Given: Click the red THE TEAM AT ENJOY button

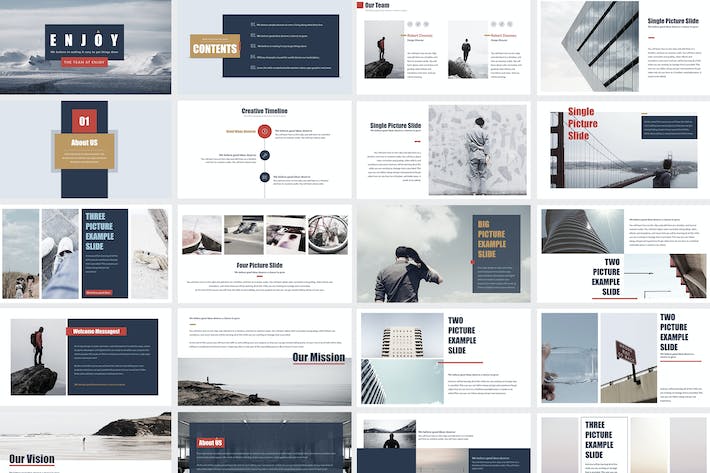Looking at the screenshot, I should pyautogui.click(x=84, y=62).
